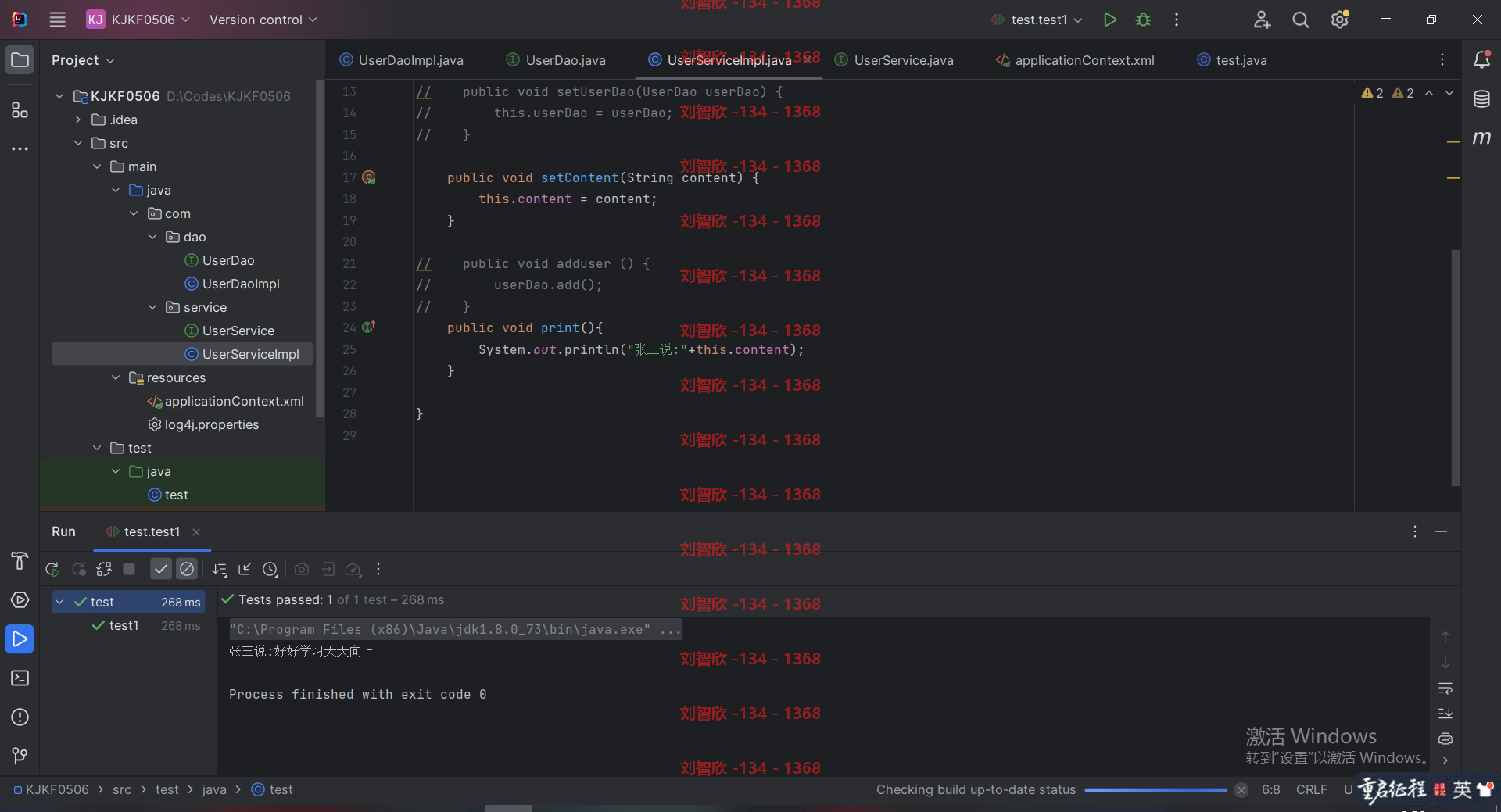The width and height of the screenshot is (1501, 812).
Task: Open the main hamburger menu
Action: [57, 20]
